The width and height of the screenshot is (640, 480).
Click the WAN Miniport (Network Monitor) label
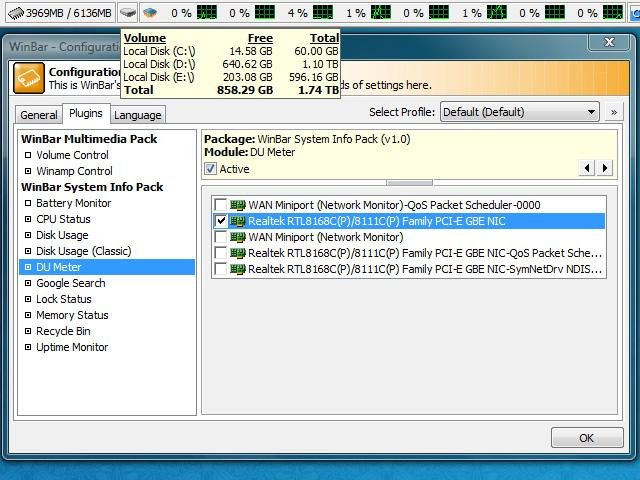[x=326, y=237]
